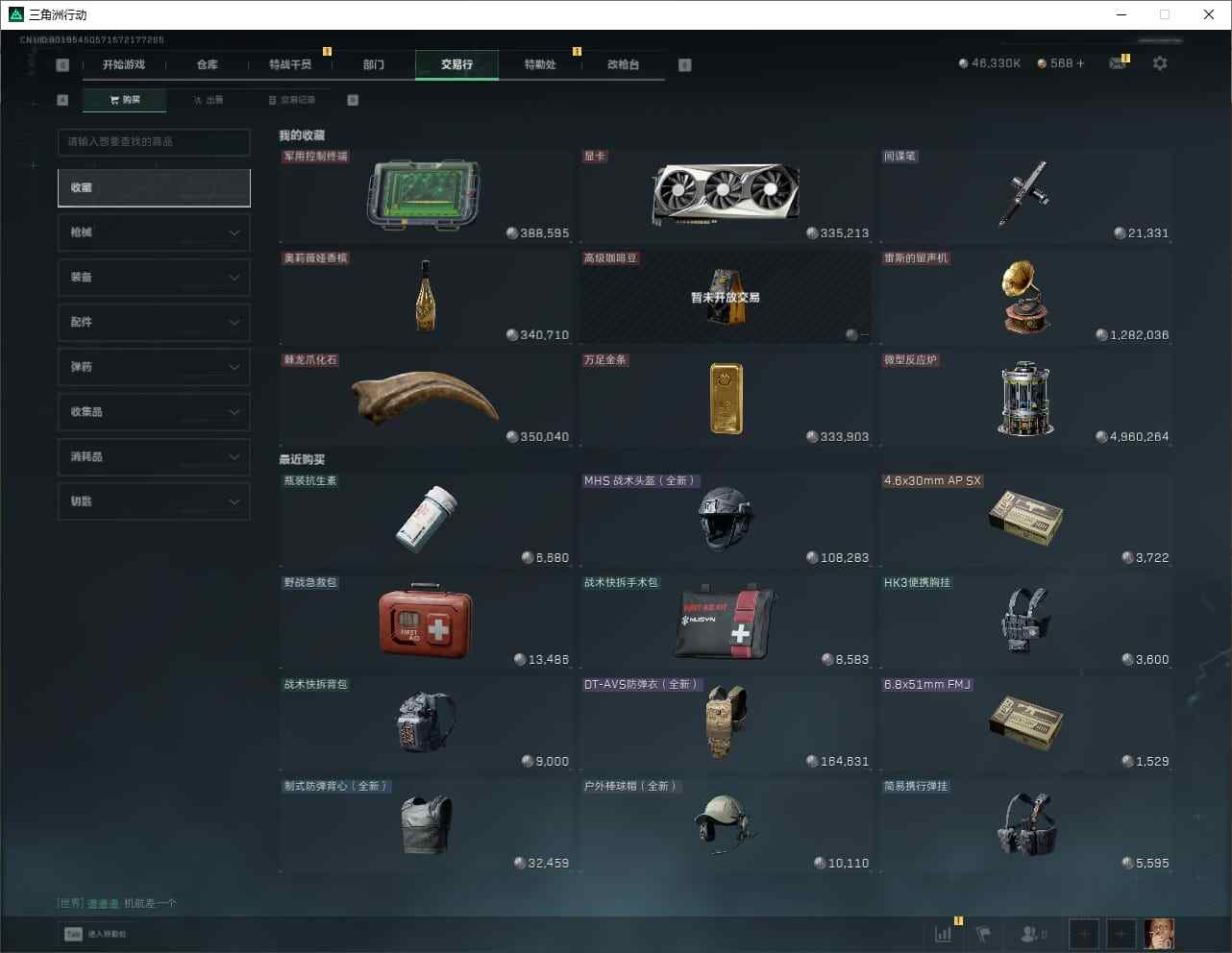
Task: Click the [世界] chat message line
Action: pos(117,903)
